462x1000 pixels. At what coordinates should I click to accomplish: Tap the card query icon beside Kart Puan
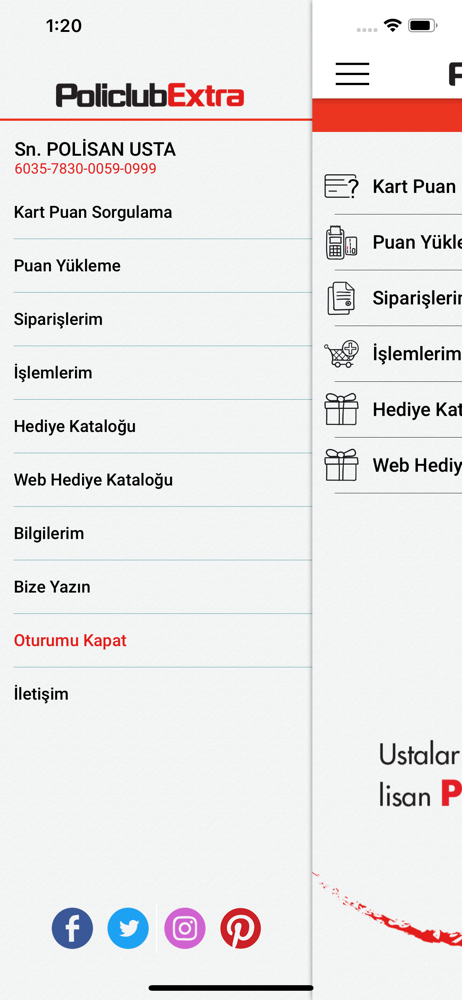pyautogui.click(x=341, y=186)
